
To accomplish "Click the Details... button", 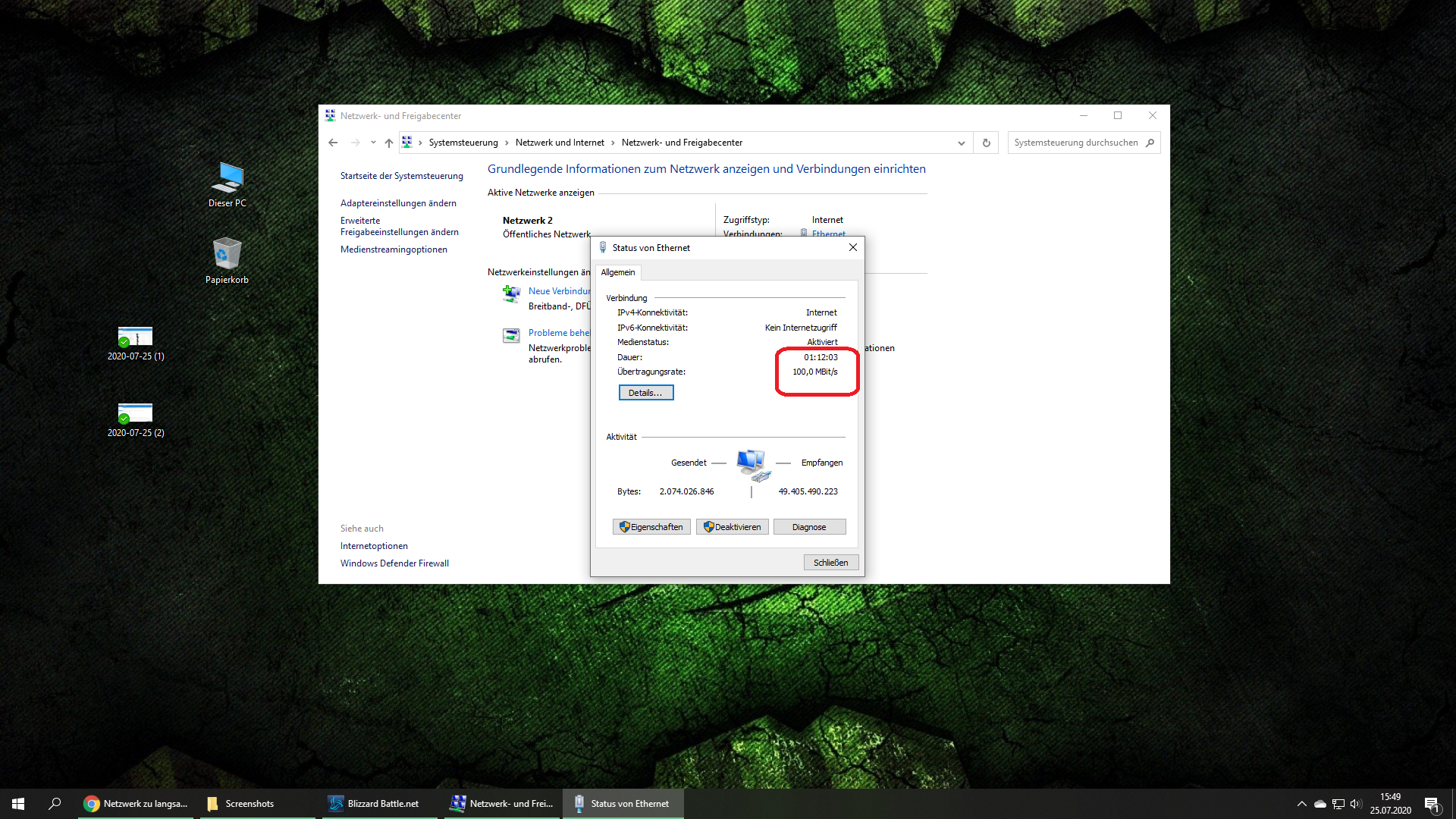I will [x=645, y=393].
